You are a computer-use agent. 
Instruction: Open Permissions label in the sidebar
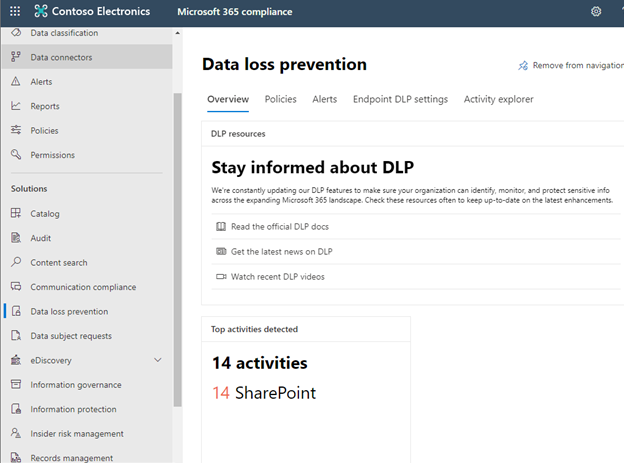click(53, 155)
